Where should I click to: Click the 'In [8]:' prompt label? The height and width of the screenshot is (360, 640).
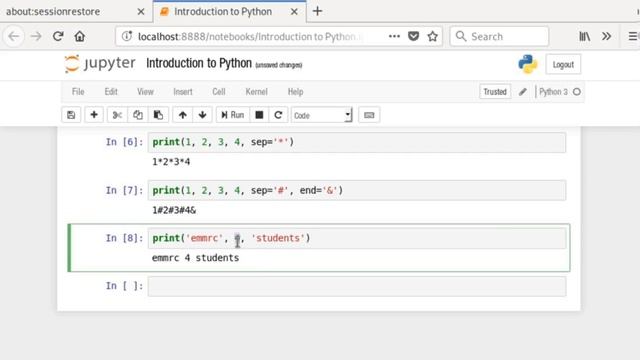pyautogui.click(x=124, y=238)
